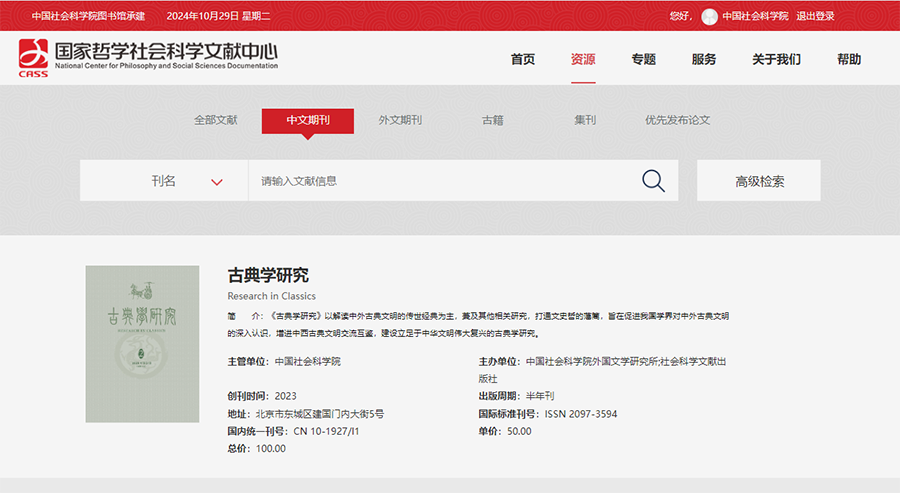Open the 帮助 navigation item
The width and height of the screenshot is (900, 493).
(x=849, y=59)
